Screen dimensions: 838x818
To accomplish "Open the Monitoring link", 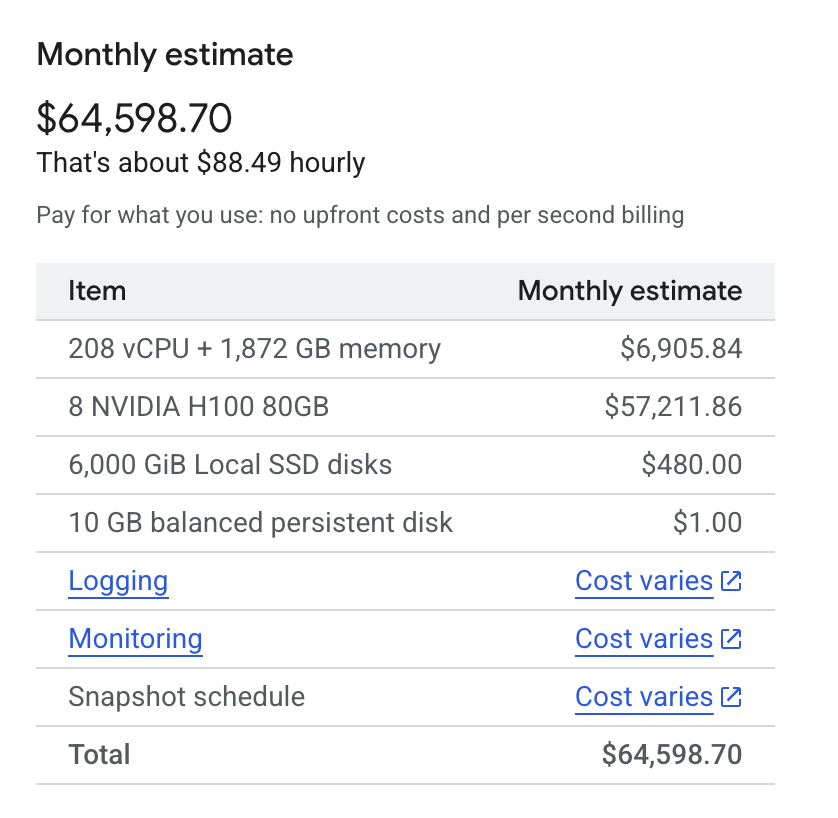I will pyautogui.click(x=135, y=639).
